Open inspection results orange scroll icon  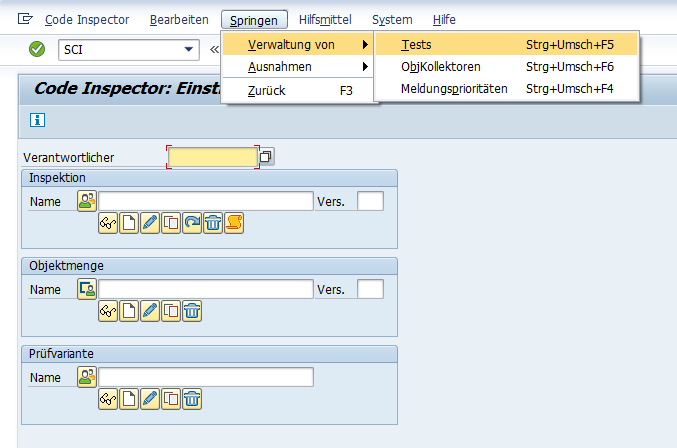pyautogui.click(x=234, y=223)
